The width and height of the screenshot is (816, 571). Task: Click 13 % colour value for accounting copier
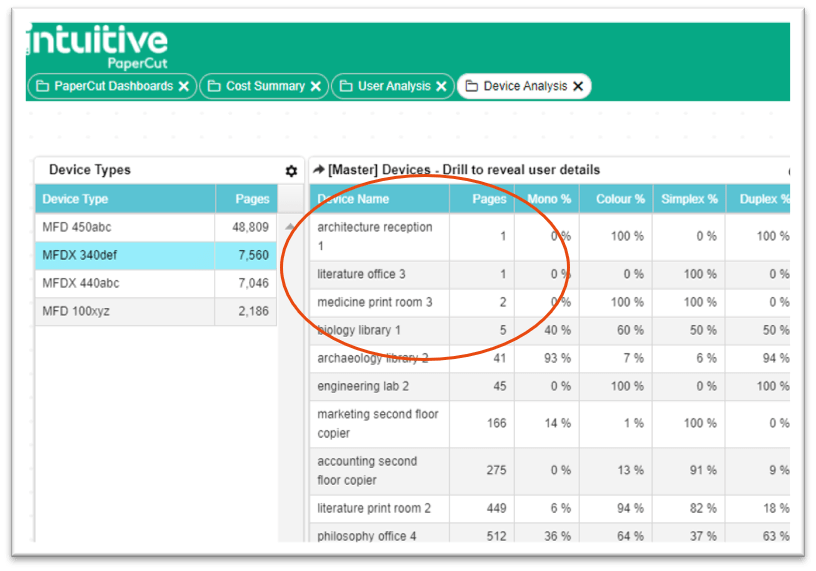[630, 471]
